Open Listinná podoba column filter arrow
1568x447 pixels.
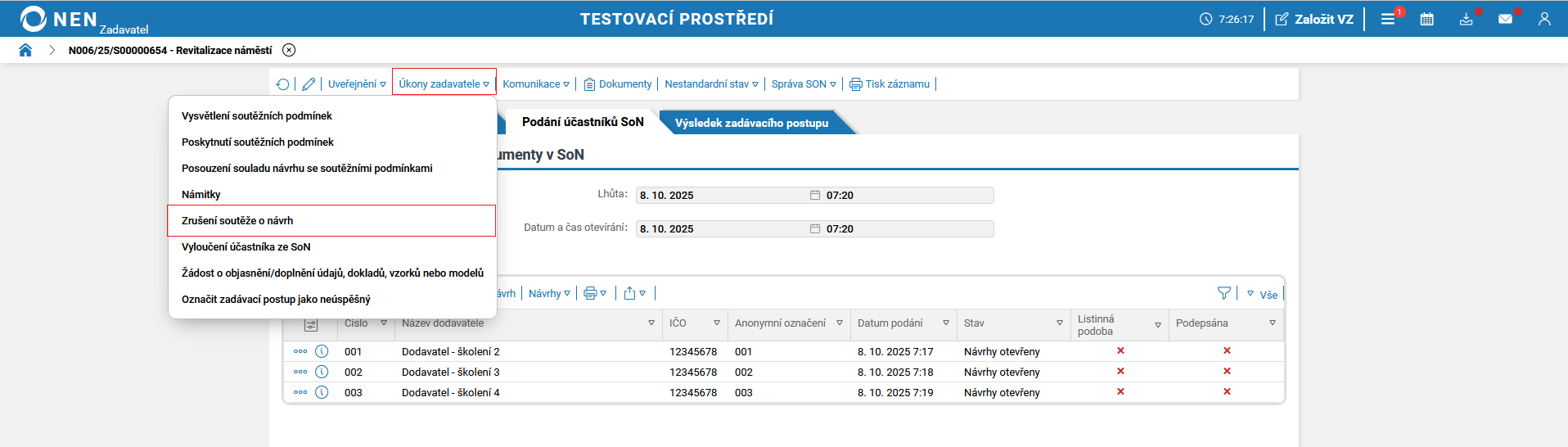tap(1158, 325)
